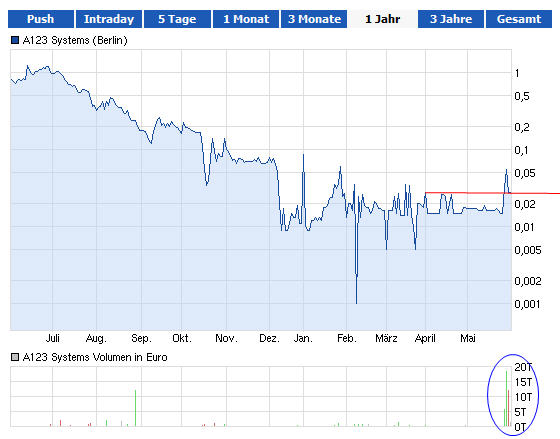Switch to 3 Monate view
This screenshot has width=560, height=439.
pos(314,19)
